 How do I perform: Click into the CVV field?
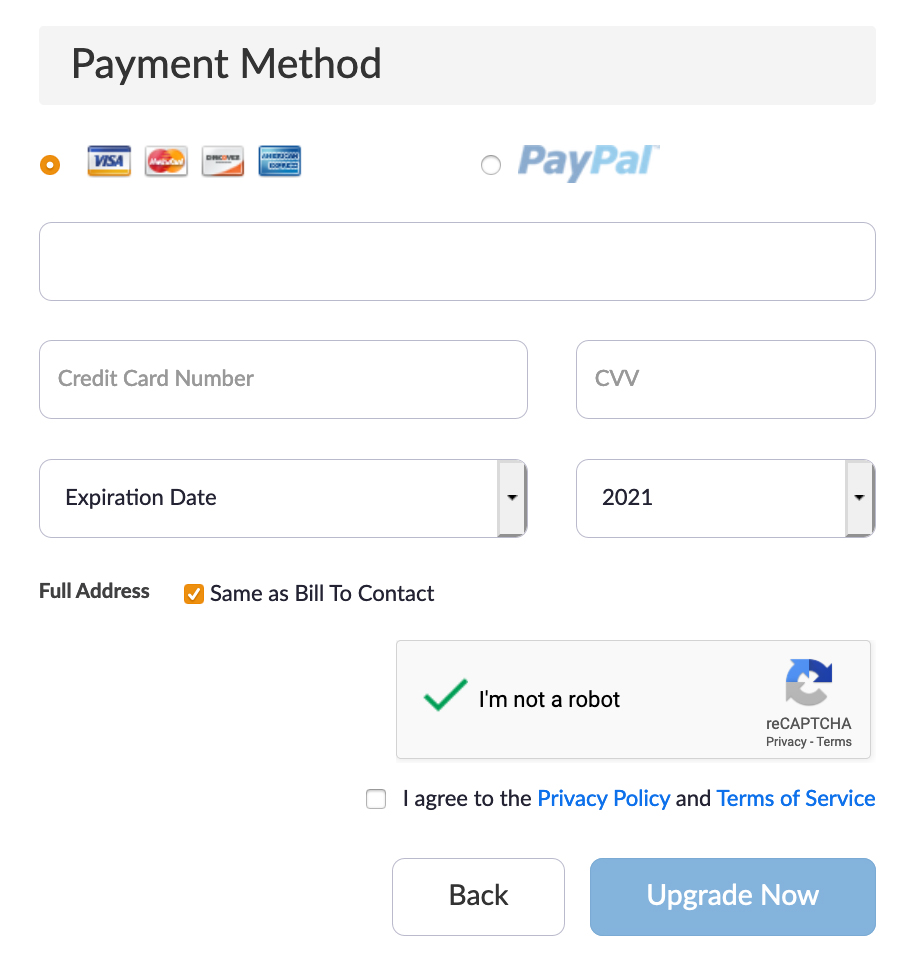725,379
